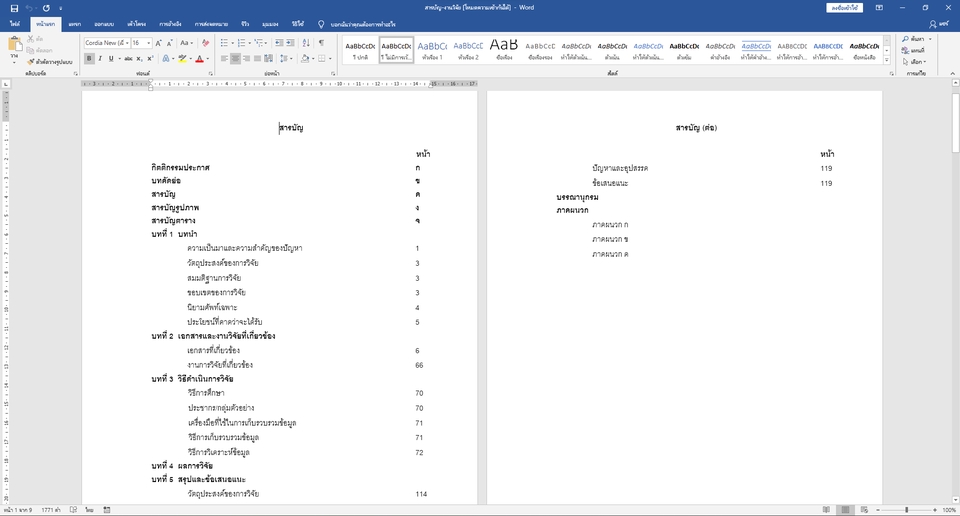Open the font name dropdown (Cordia New)
Image resolution: width=960 pixels, height=516 pixels.
pyautogui.click(x=127, y=43)
